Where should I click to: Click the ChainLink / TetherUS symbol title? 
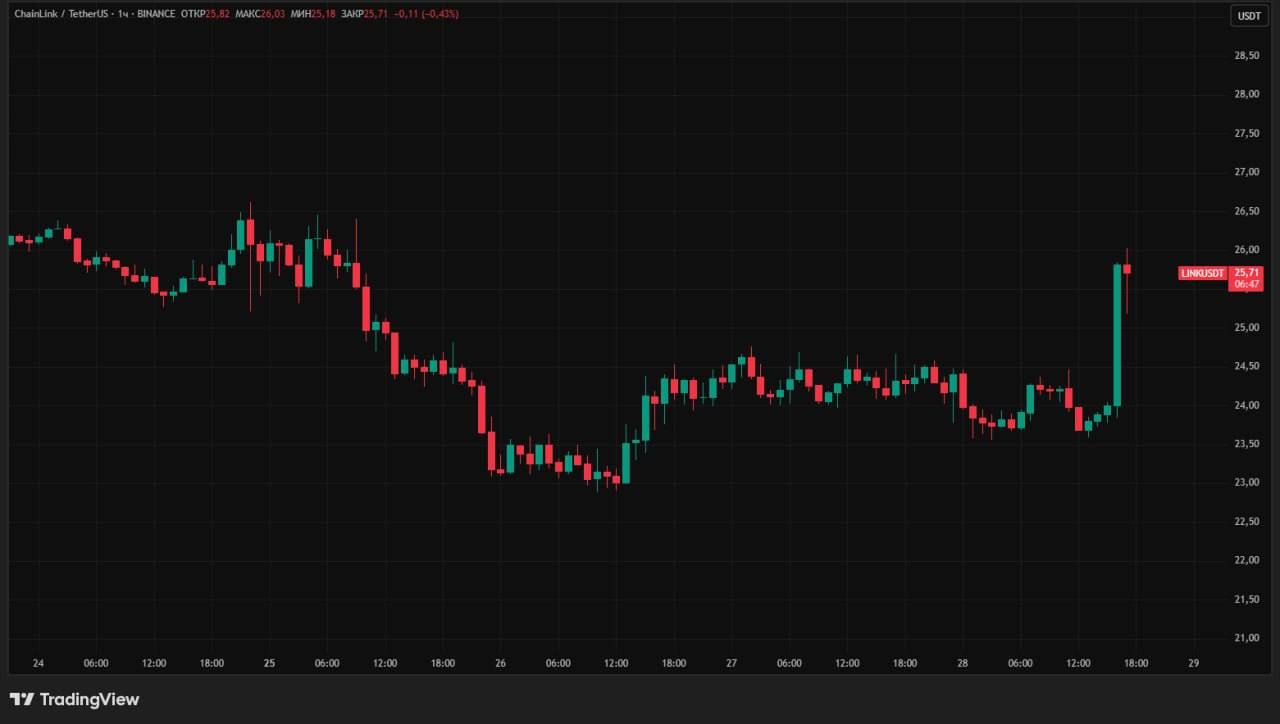point(60,14)
